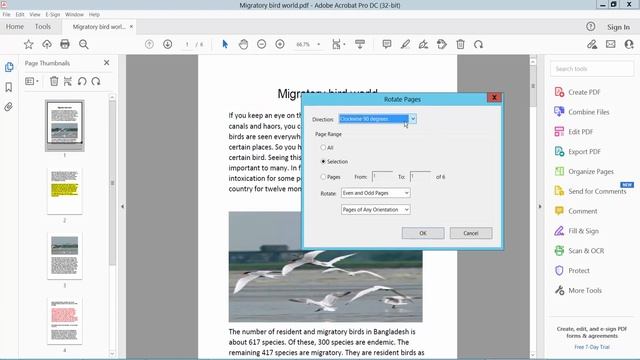The image size is (640, 360).
Task: Select page 2 thumbnail
Action: click(64, 191)
